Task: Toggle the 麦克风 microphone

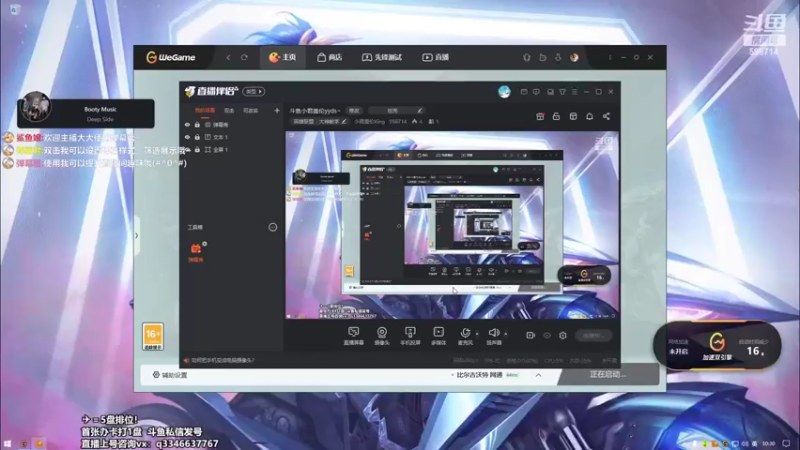Action: [465, 336]
